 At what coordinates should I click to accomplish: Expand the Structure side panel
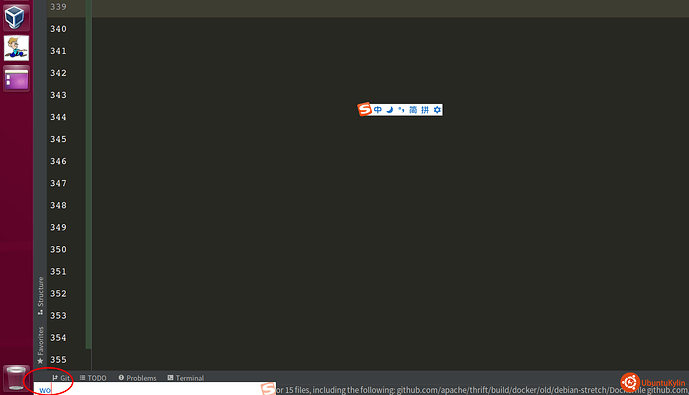coord(40,295)
